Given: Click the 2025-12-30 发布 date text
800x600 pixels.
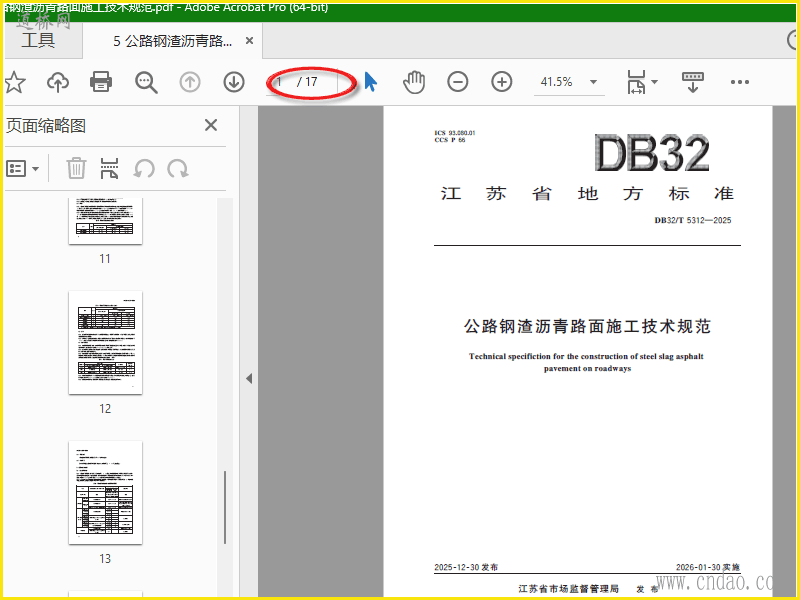Looking at the screenshot, I should click(466, 567).
